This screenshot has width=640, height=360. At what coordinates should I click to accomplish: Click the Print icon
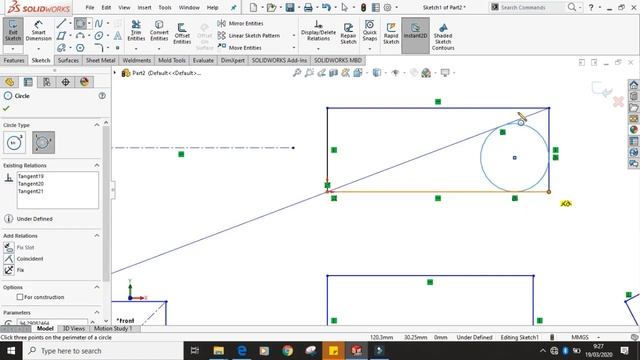click(x=308, y=7)
